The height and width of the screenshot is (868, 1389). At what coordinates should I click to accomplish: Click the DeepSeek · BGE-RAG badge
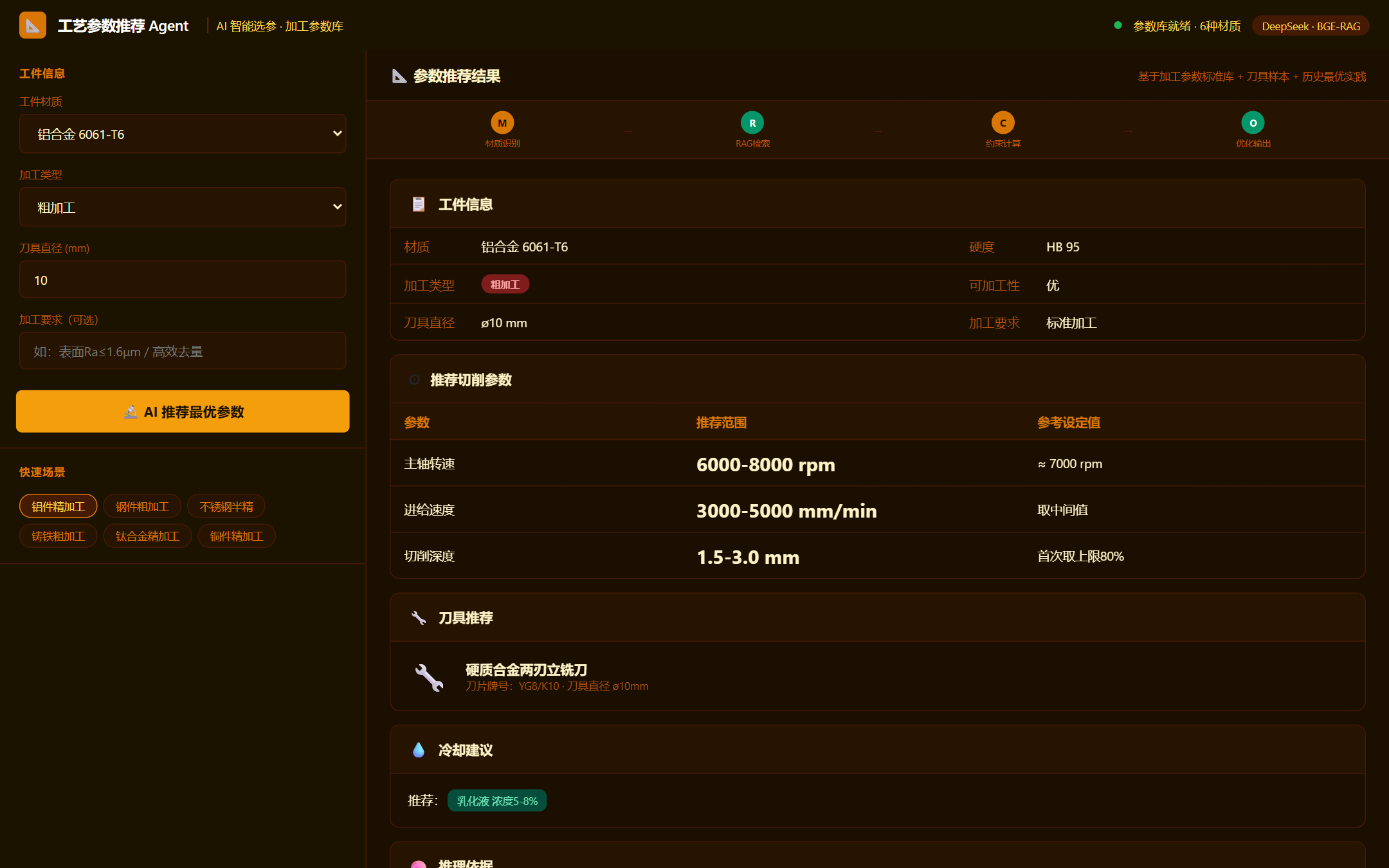pyautogui.click(x=1311, y=26)
